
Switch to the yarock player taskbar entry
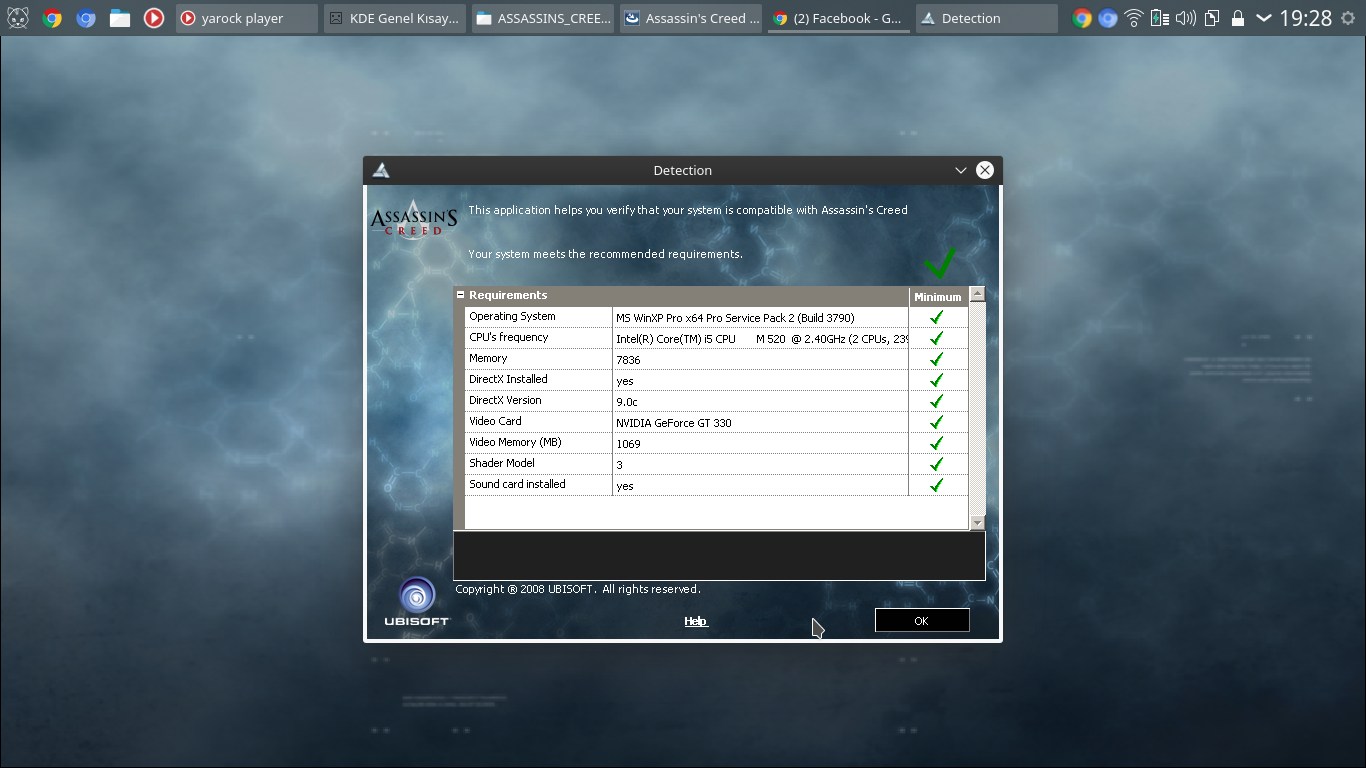pyautogui.click(x=246, y=18)
